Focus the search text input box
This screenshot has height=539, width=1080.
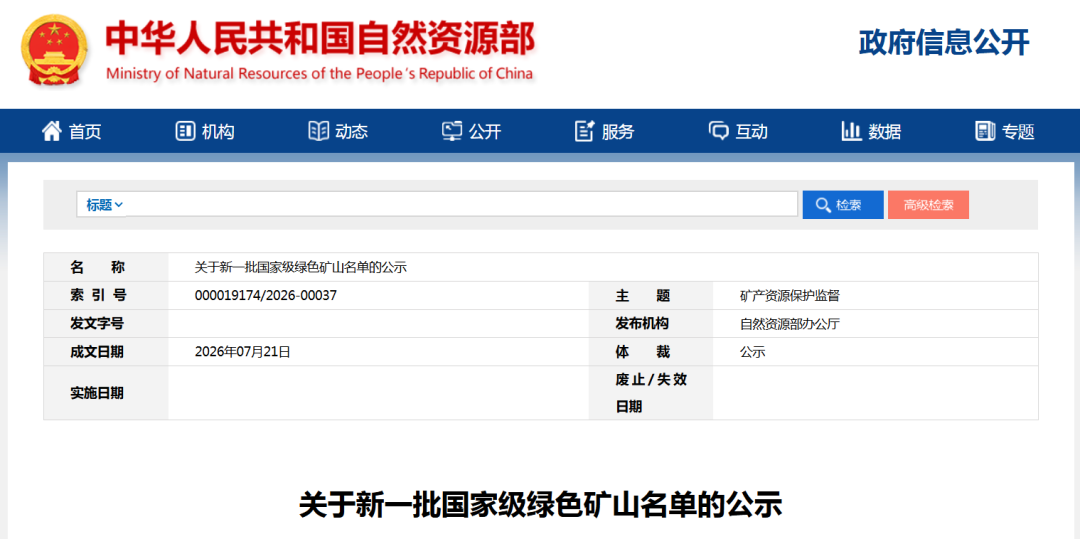click(461, 204)
